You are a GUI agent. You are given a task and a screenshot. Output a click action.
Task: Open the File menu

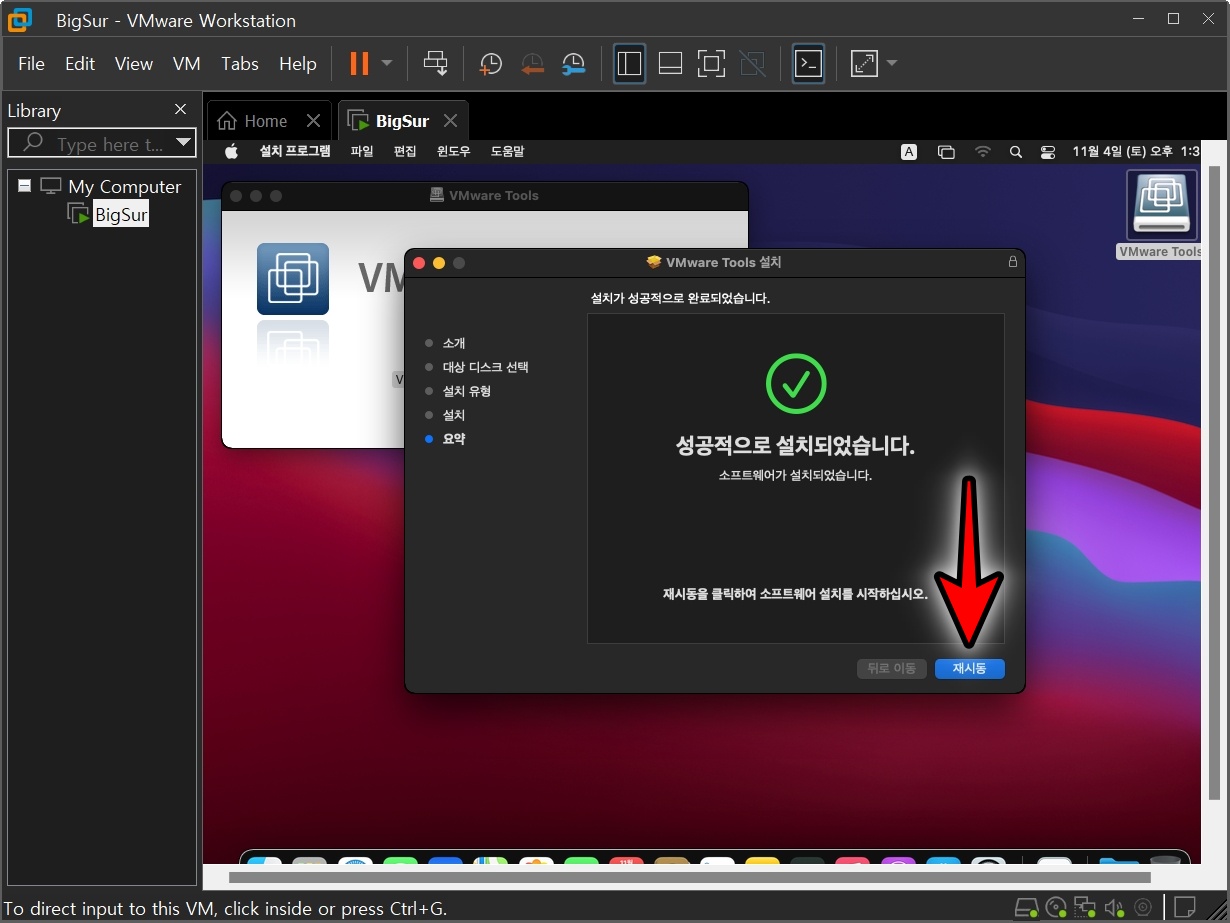coord(31,64)
